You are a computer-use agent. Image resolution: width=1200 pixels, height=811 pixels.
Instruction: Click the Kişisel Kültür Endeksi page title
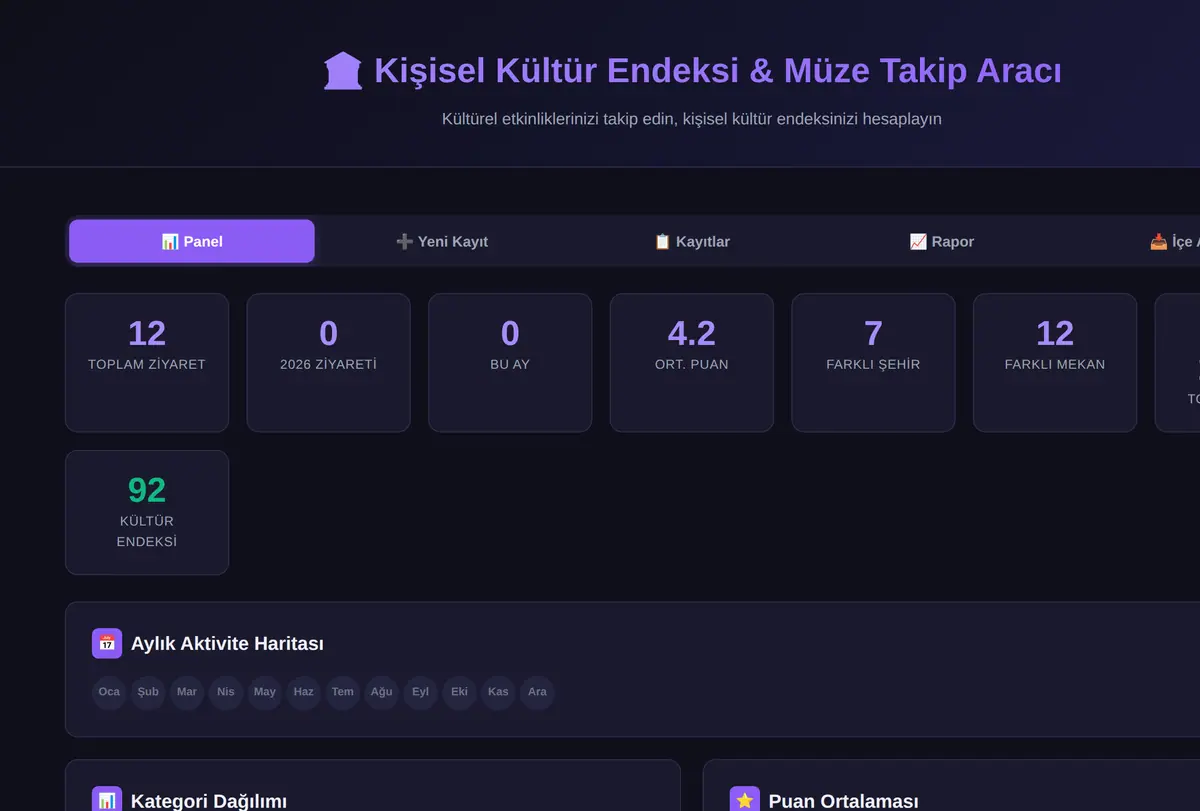717,71
